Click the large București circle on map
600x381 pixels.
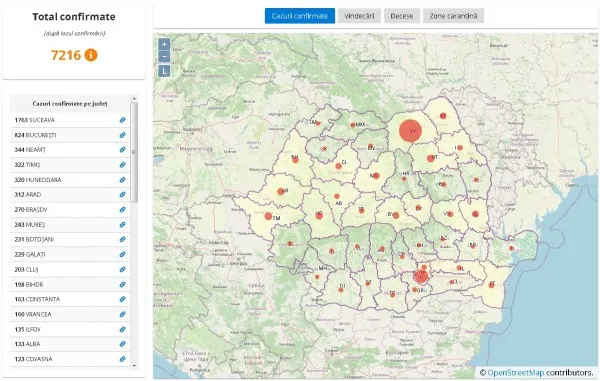[x=421, y=276]
